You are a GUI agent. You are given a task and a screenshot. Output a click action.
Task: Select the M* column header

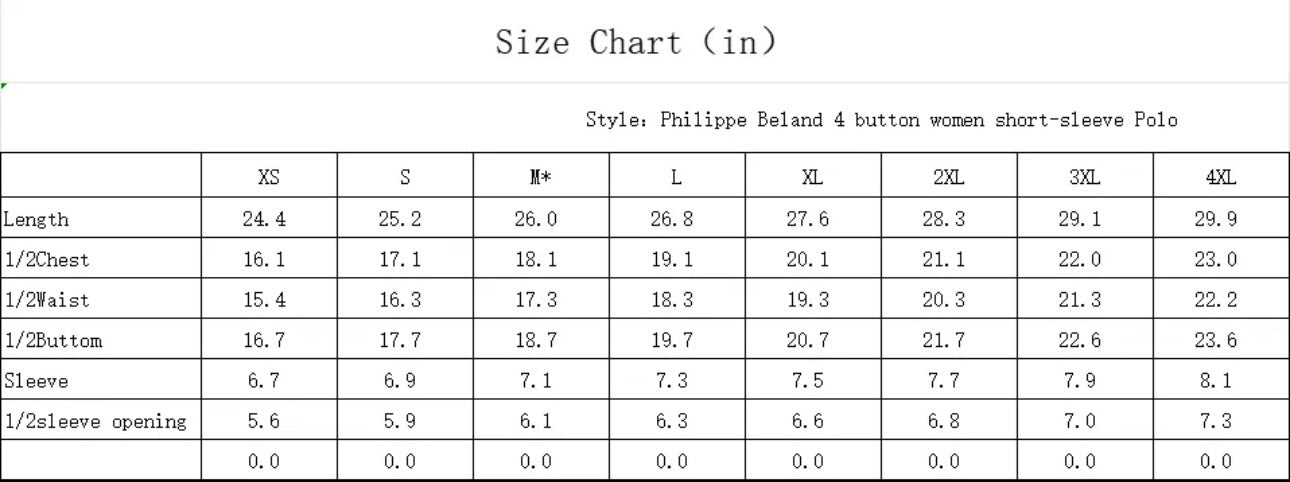point(541,178)
